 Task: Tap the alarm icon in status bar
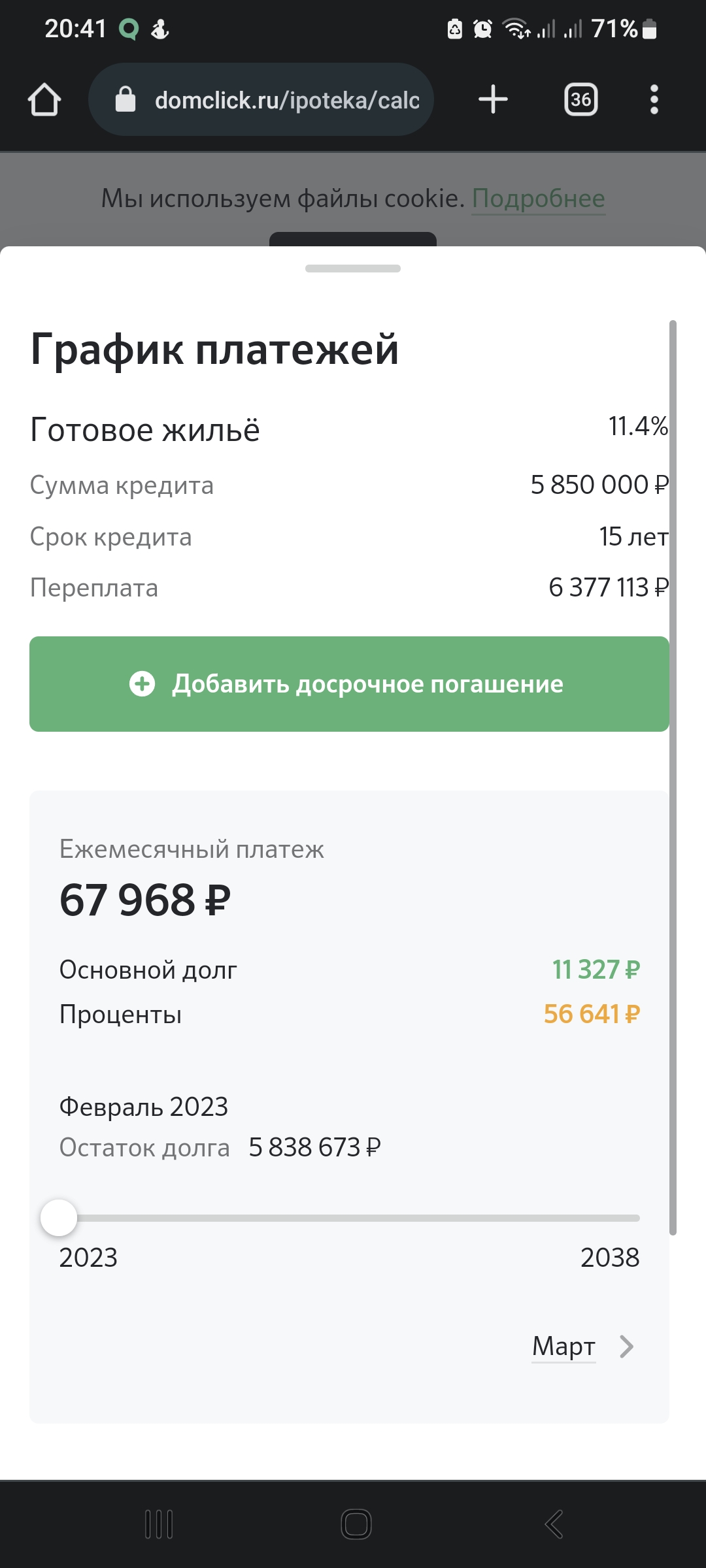click(482, 29)
